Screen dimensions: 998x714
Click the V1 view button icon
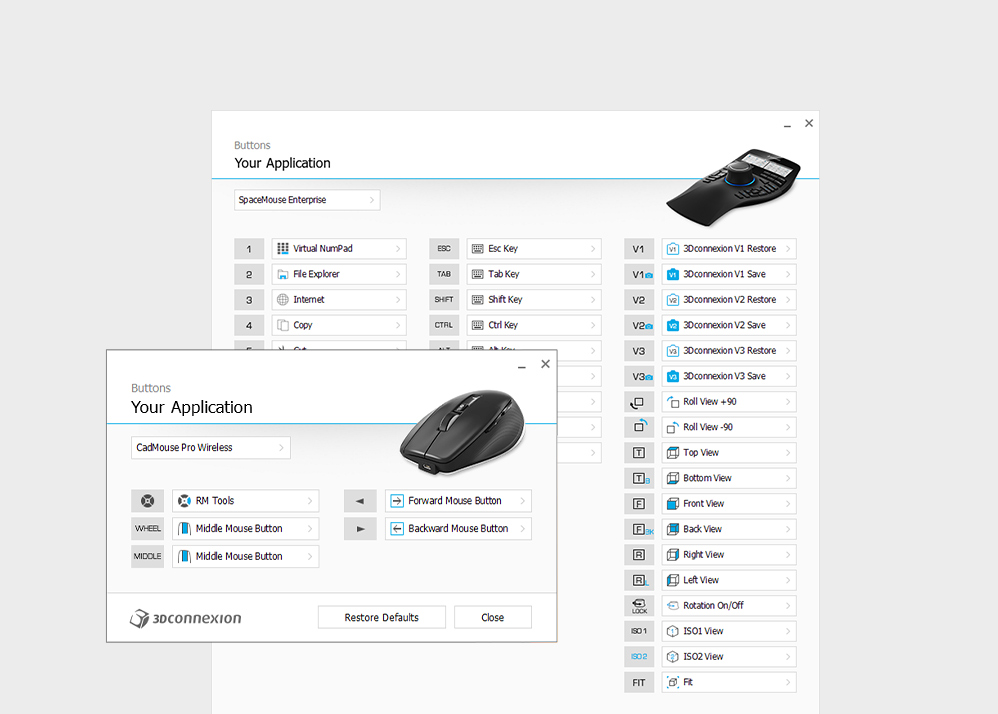point(639,249)
